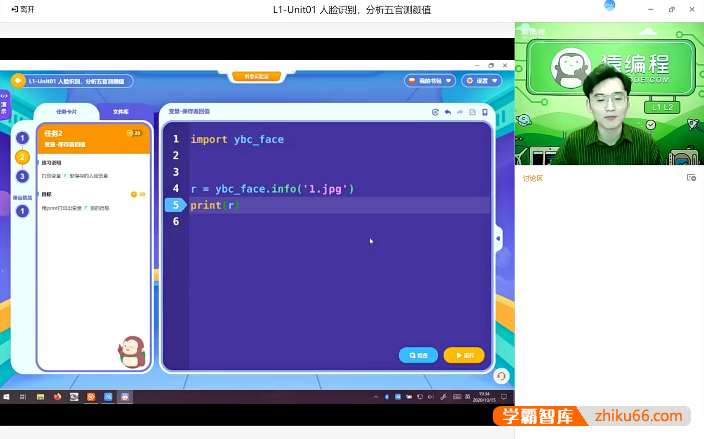Screen dimensions: 704x439
Task: Select highlighted task step 2 circle
Action: 22,157
